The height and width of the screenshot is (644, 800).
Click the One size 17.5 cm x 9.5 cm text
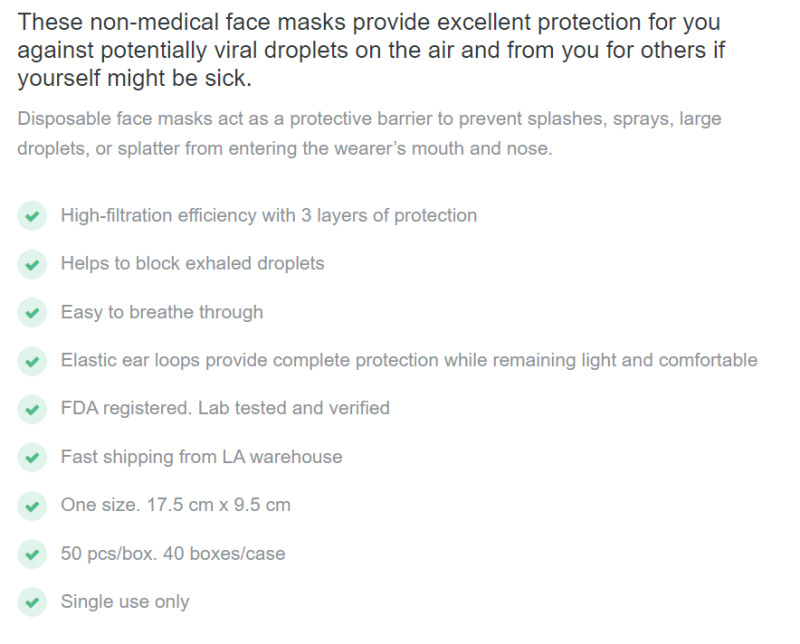[176, 505]
